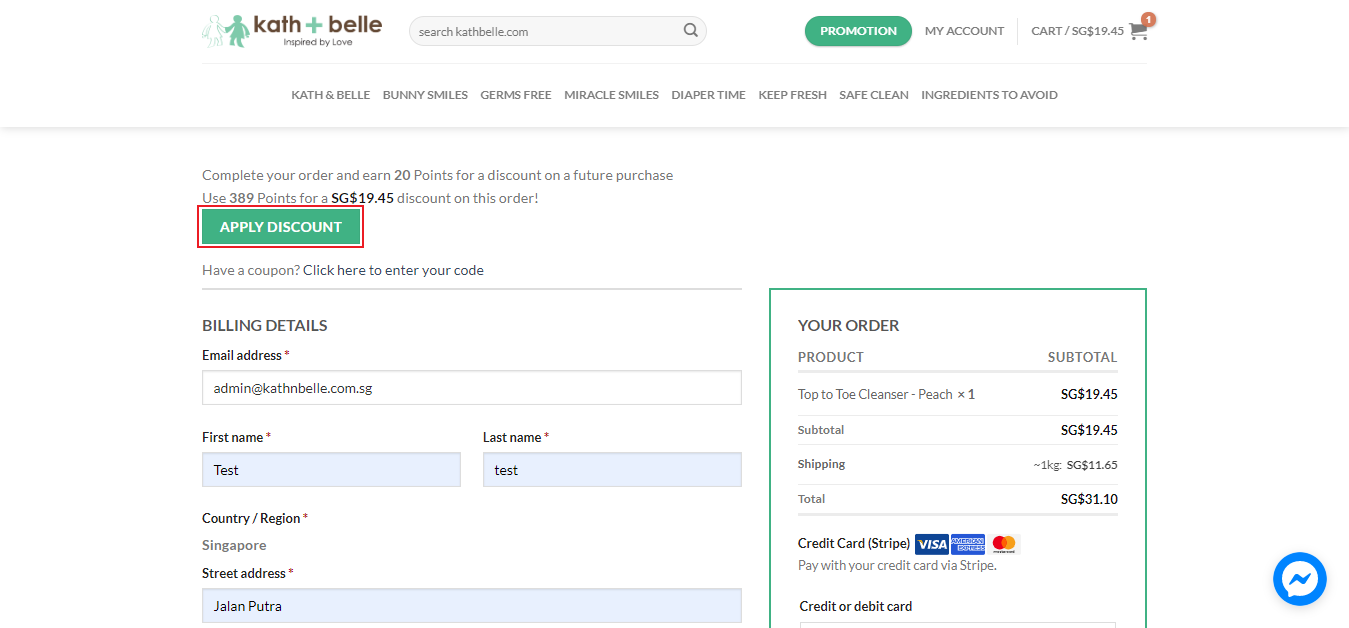Click here to enter coupon code
The height and width of the screenshot is (628, 1349).
(x=393, y=270)
